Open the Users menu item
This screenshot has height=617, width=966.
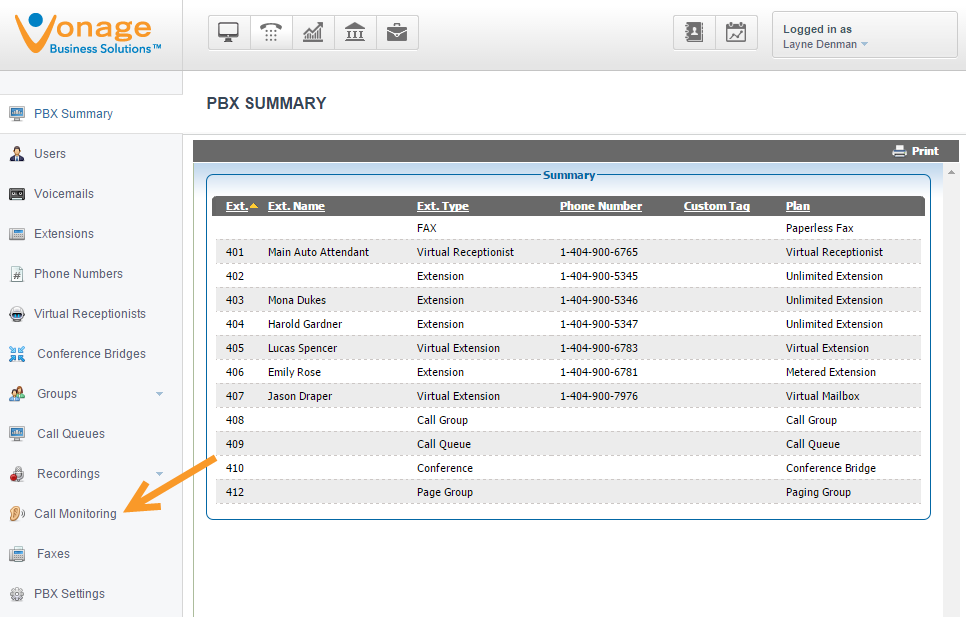click(50, 154)
